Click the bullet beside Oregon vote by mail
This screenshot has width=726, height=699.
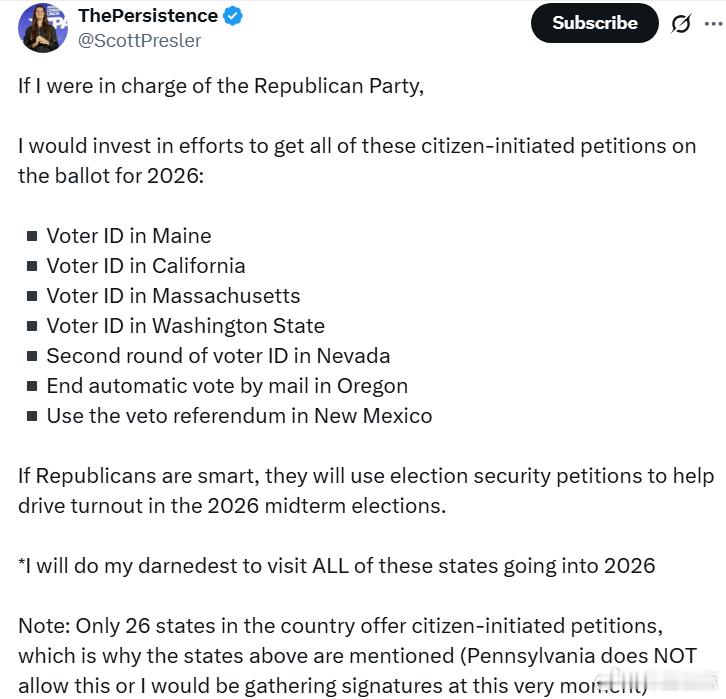tap(32, 386)
